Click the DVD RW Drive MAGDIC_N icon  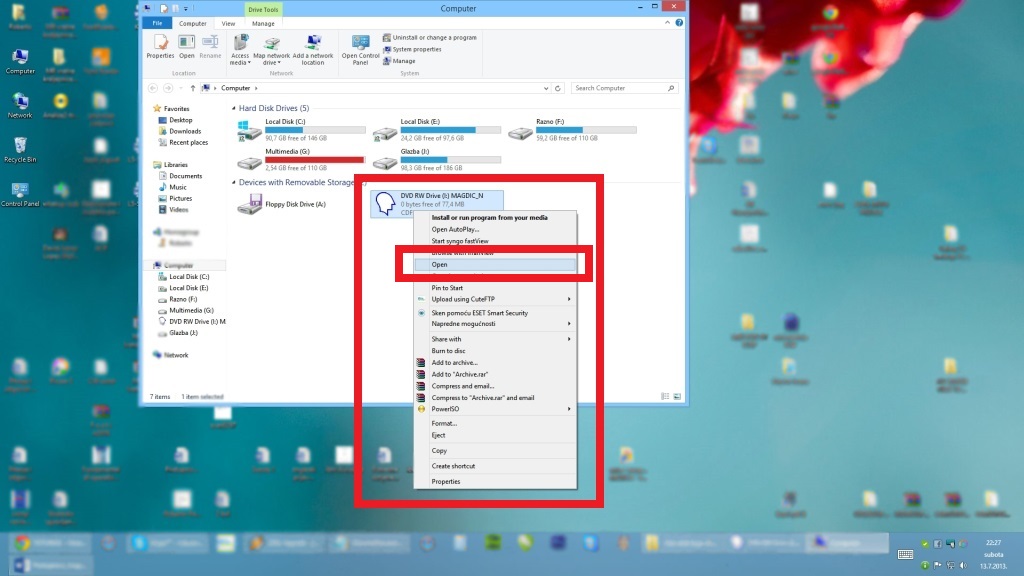pos(384,204)
